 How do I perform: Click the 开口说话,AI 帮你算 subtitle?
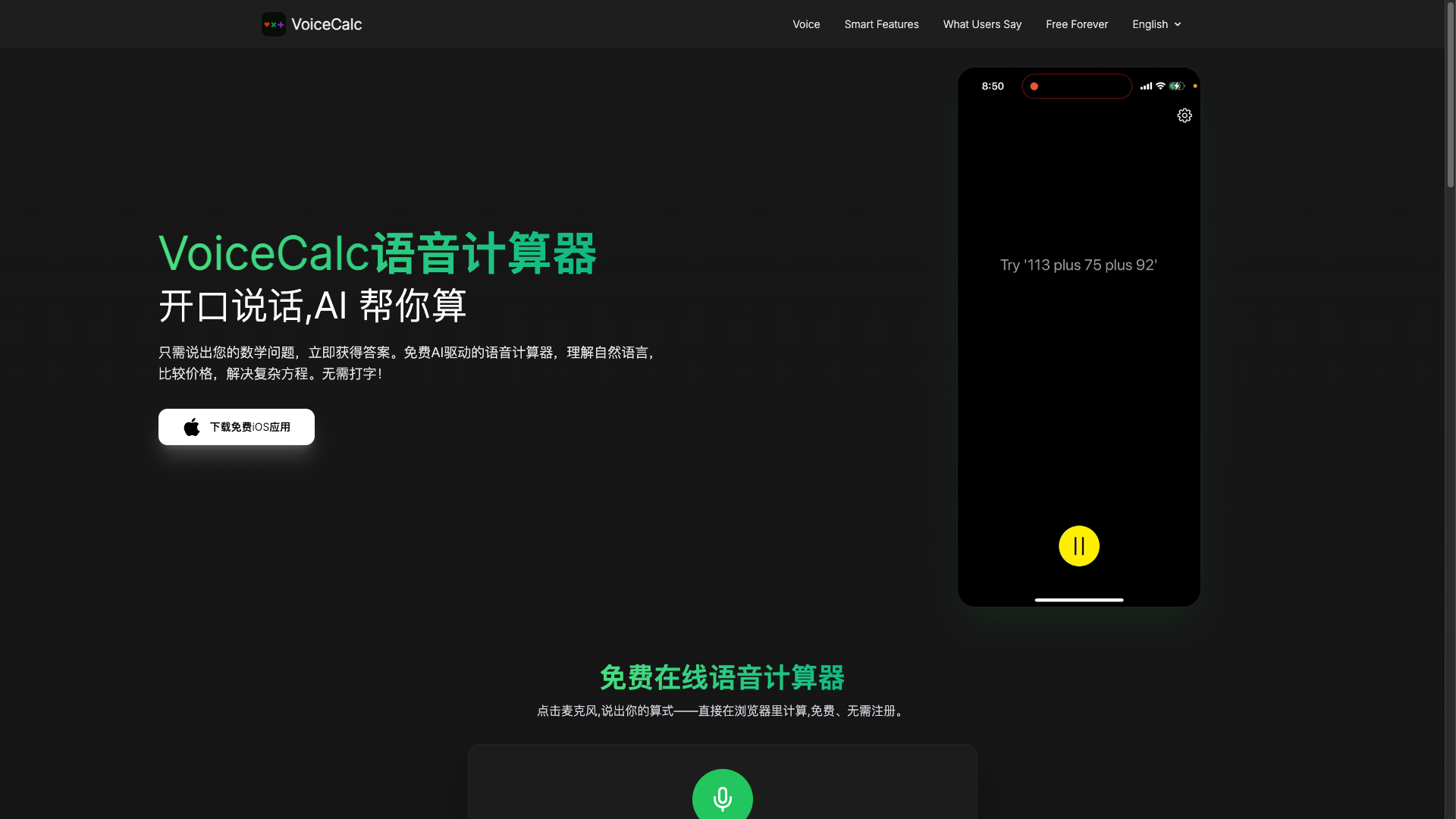(312, 306)
